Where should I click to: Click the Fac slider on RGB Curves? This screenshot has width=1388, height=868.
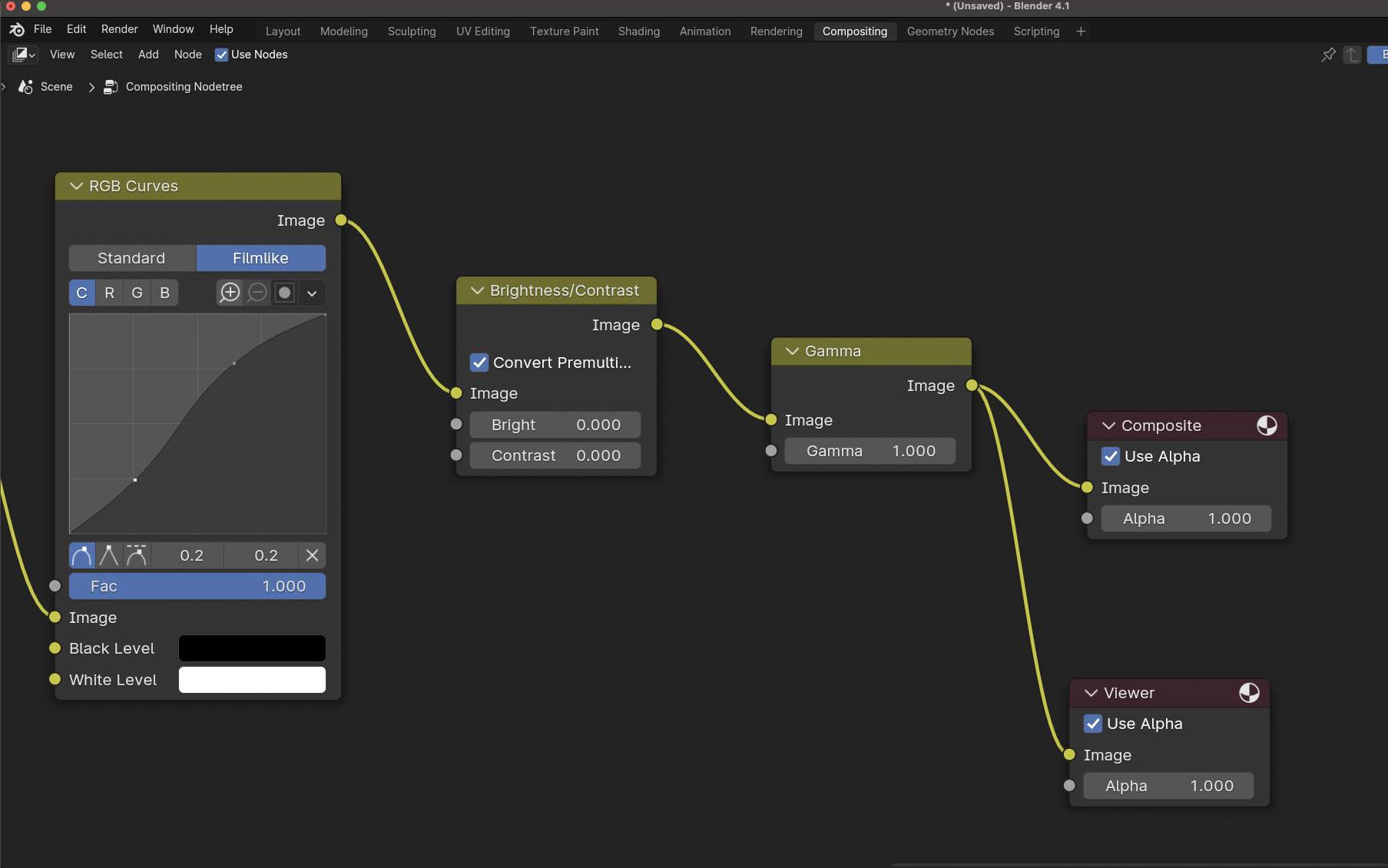[x=197, y=586]
